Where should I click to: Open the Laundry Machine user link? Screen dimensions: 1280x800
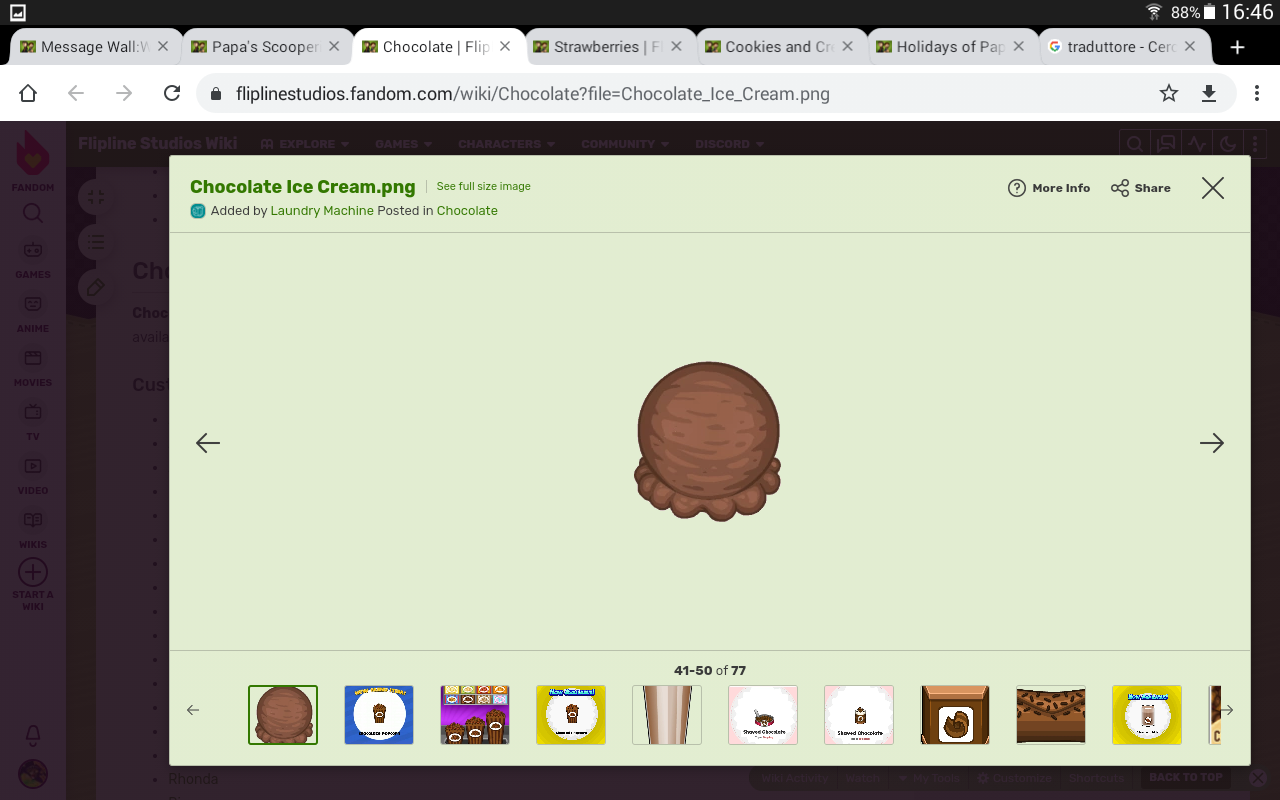(x=322, y=211)
